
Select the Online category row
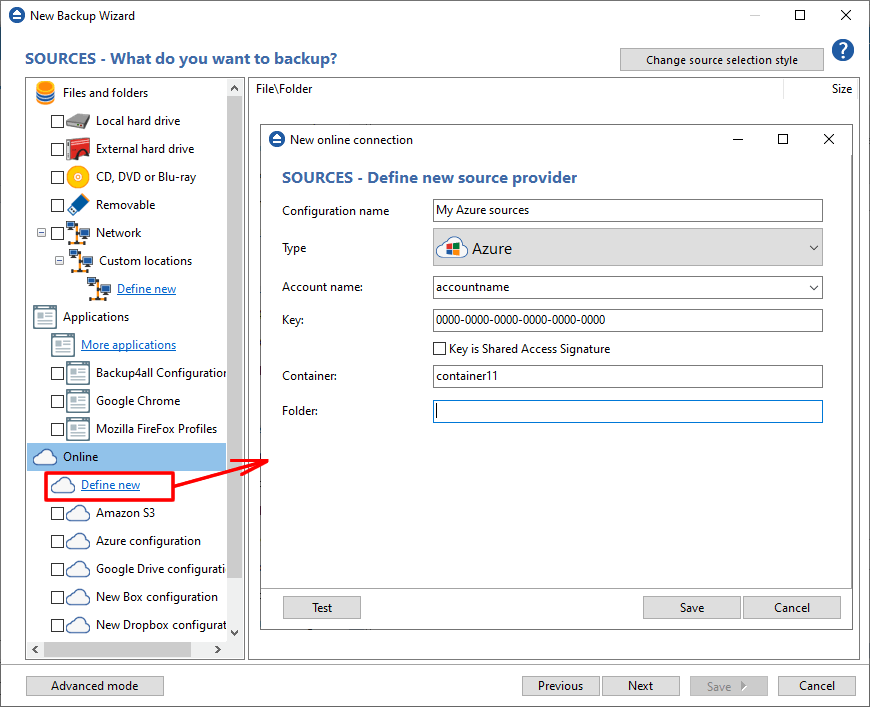coord(127,457)
